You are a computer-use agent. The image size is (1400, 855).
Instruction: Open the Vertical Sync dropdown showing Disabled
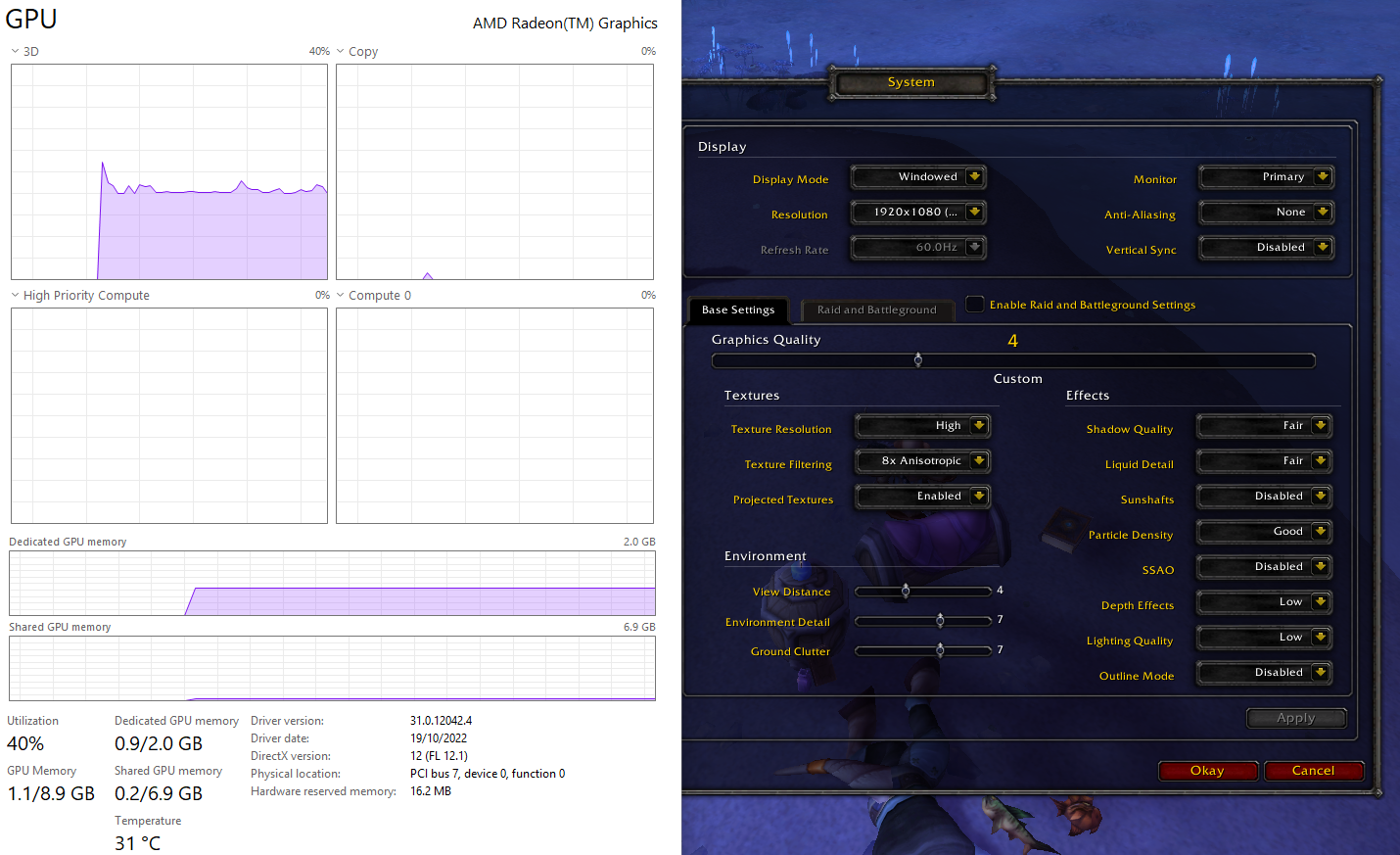pyautogui.click(x=1267, y=248)
